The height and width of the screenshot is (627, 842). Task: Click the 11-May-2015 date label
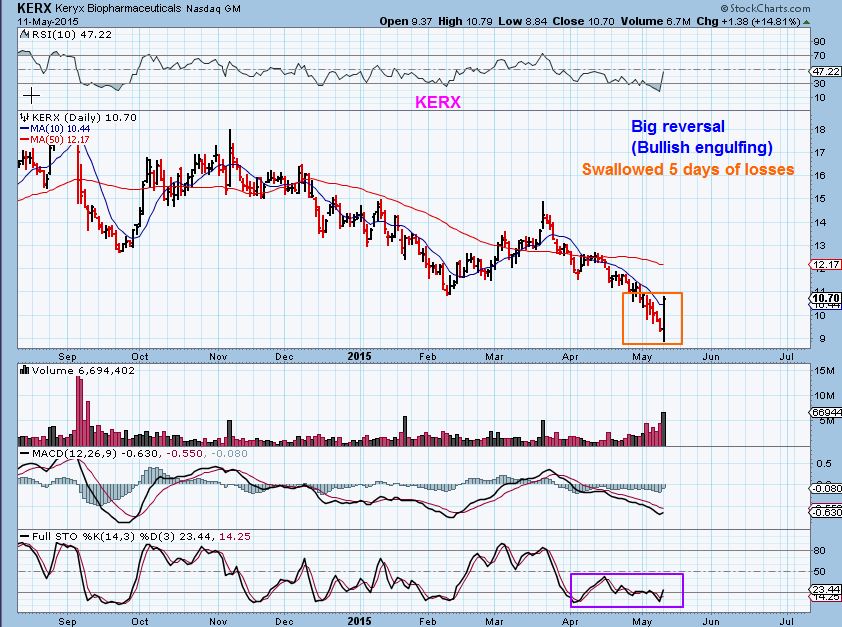click(x=48, y=21)
